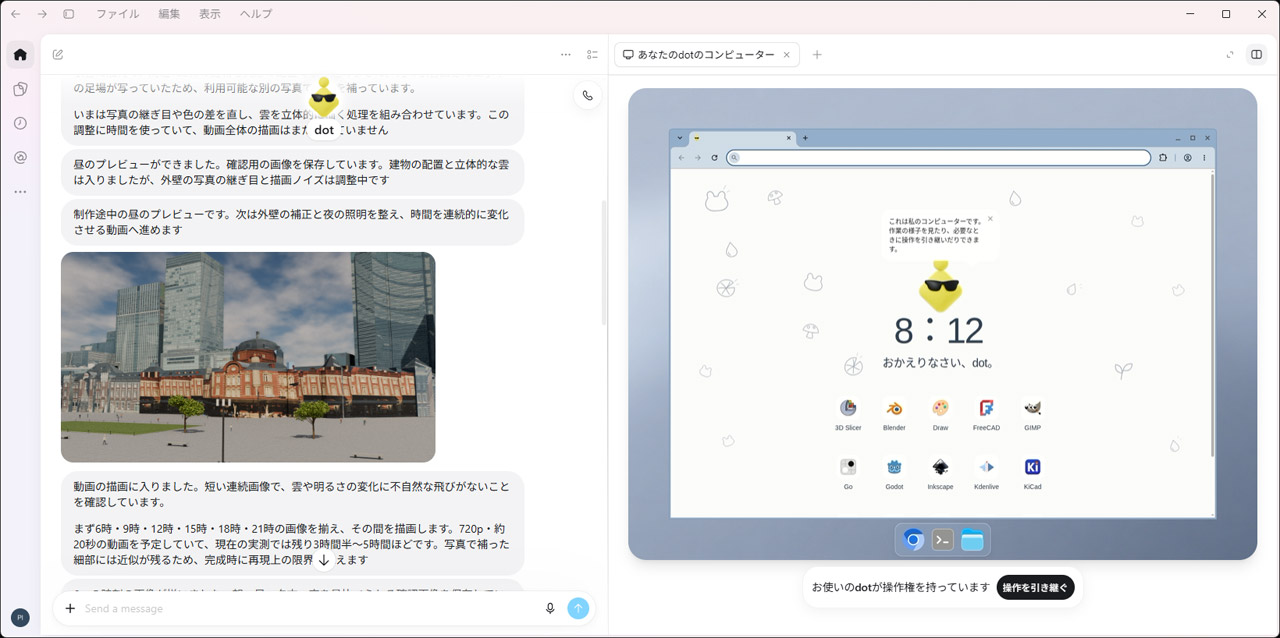Click the remote browser back arrow
Image resolution: width=1280 pixels, height=638 pixels.
tap(682, 158)
